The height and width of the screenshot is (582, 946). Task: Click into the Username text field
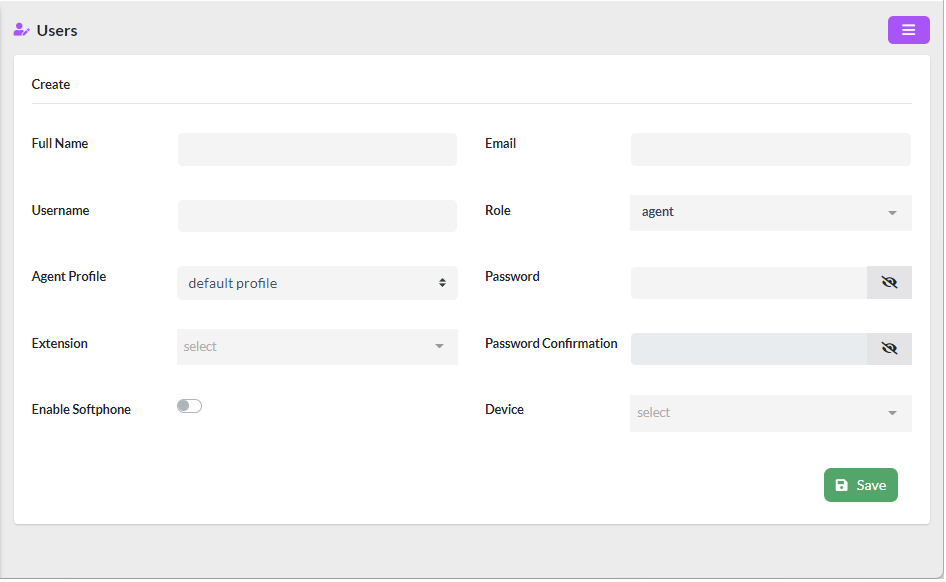pos(317,216)
